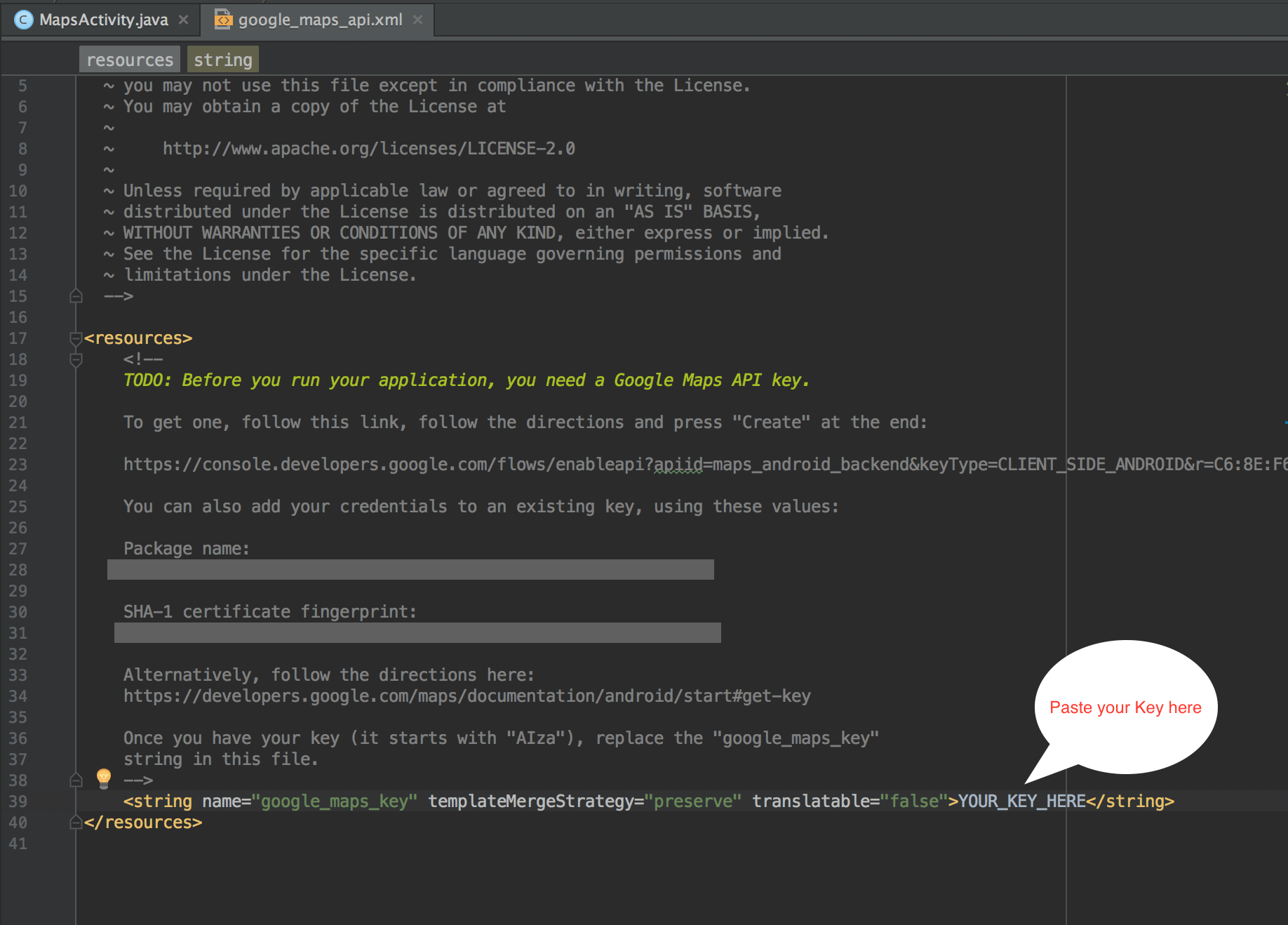Click line number 39 in the gutter
This screenshot has height=925, width=1288.
pyautogui.click(x=18, y=801)
